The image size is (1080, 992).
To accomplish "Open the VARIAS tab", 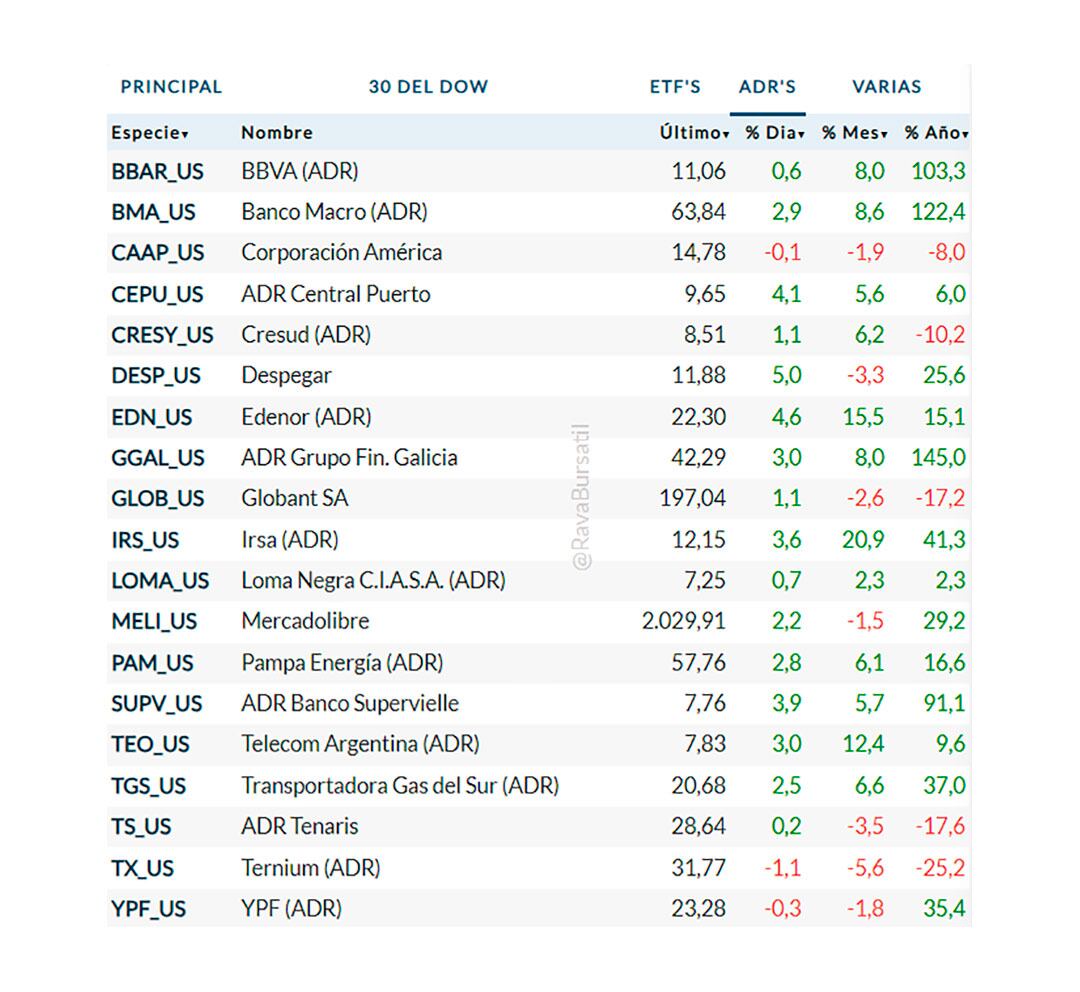I will coord(886,87).
